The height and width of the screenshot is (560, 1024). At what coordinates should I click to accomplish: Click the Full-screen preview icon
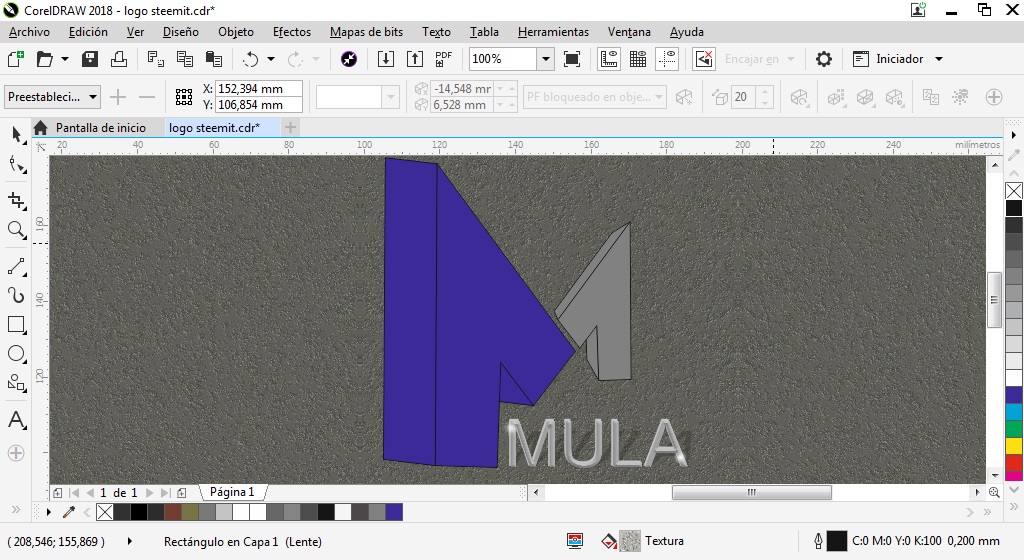pos(571,59)
